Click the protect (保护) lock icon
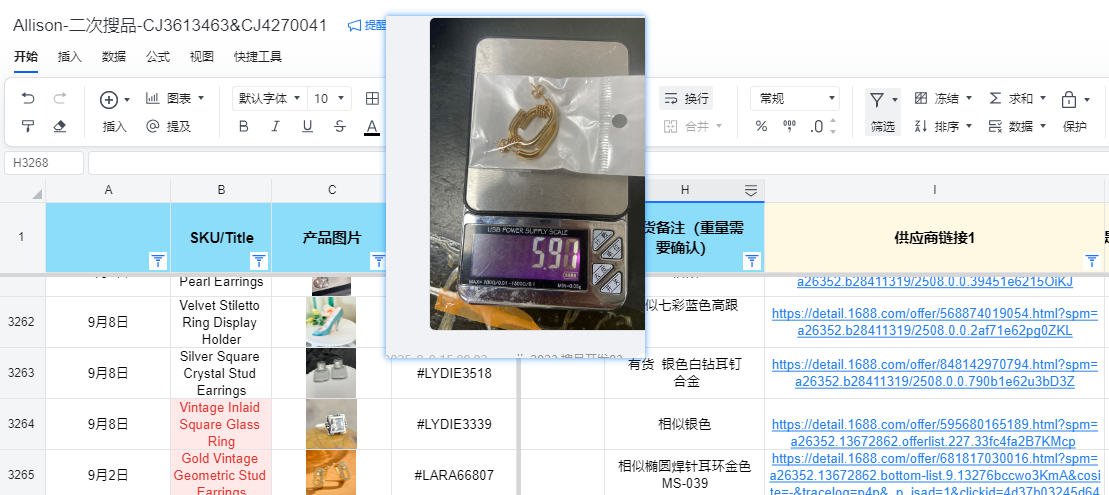This screenshot has width=1109, height=495. [x=1068, y=99]
